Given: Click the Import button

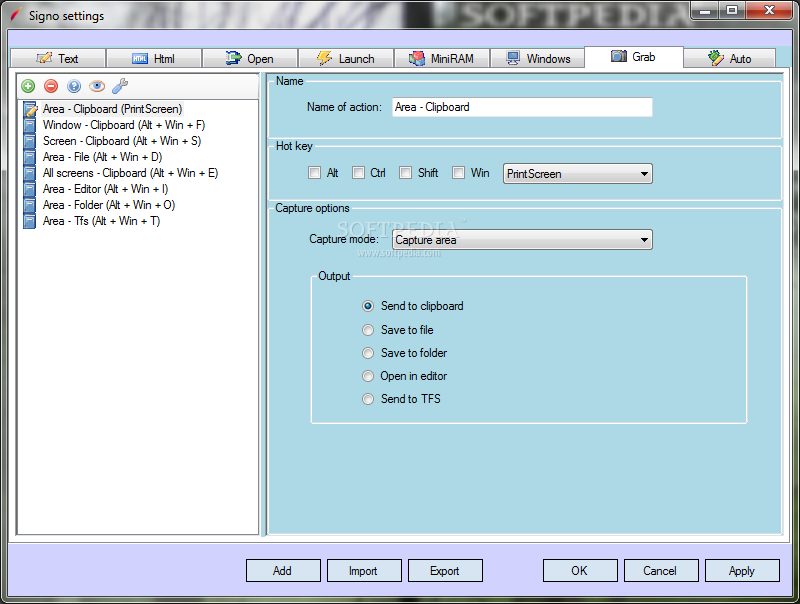Looking at the screenshot, I should 364,571.
